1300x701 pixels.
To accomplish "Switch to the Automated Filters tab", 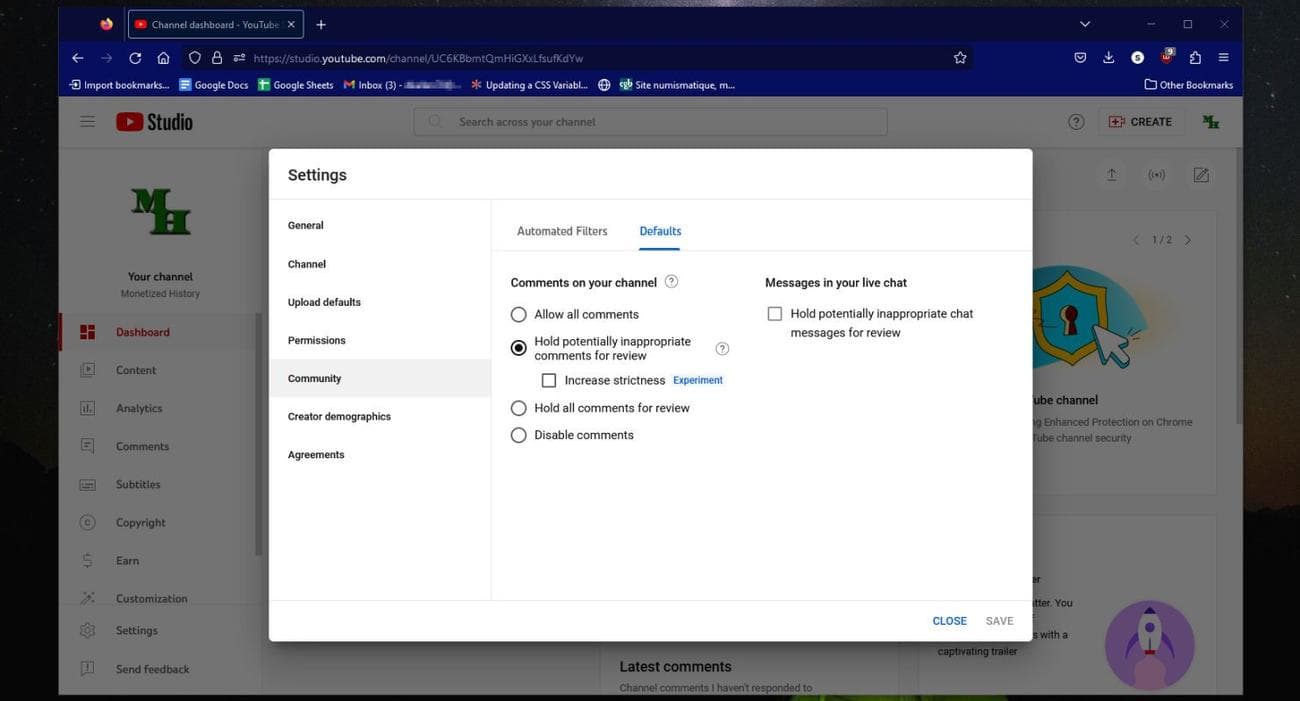I will click(x=562, y=231).
